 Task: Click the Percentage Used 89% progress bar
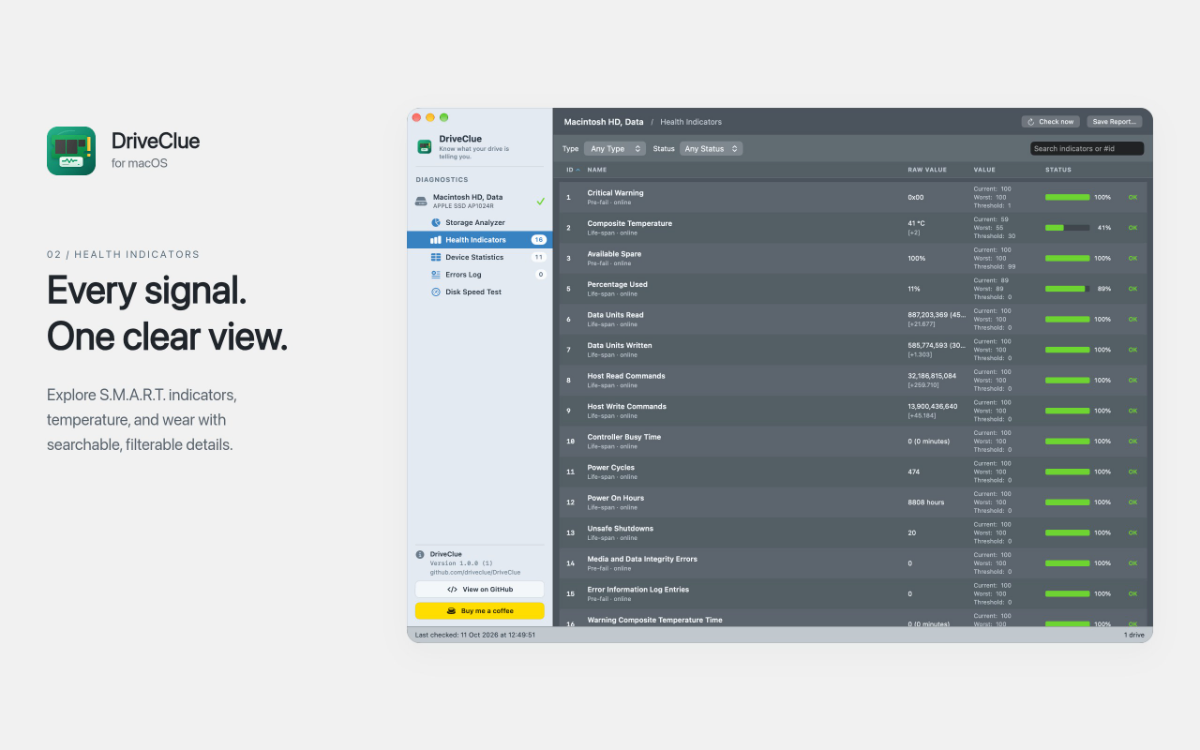[x=1067, y=289]
